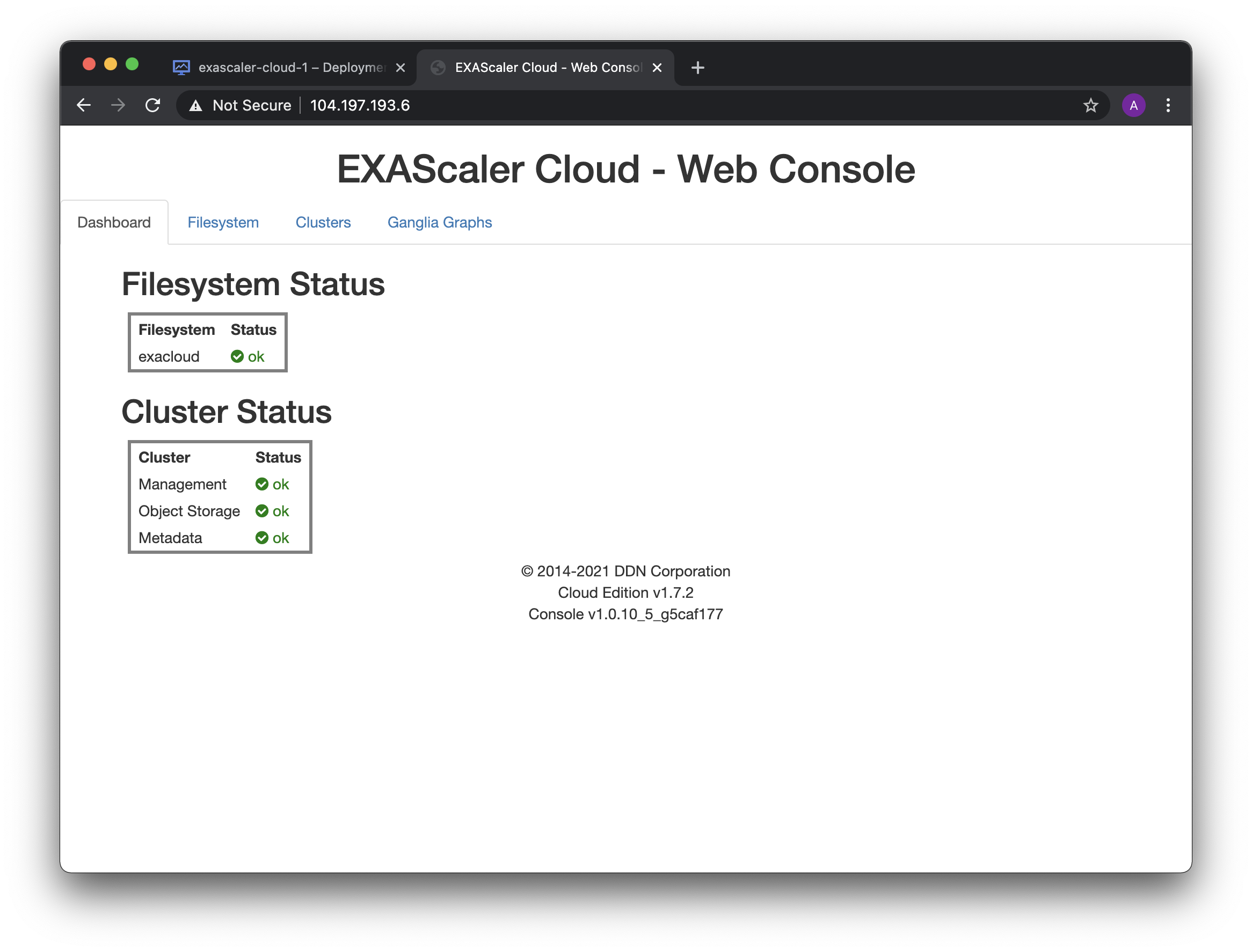Select the Dashboard tab
1252x952 pixels.
tap(114, 223)
